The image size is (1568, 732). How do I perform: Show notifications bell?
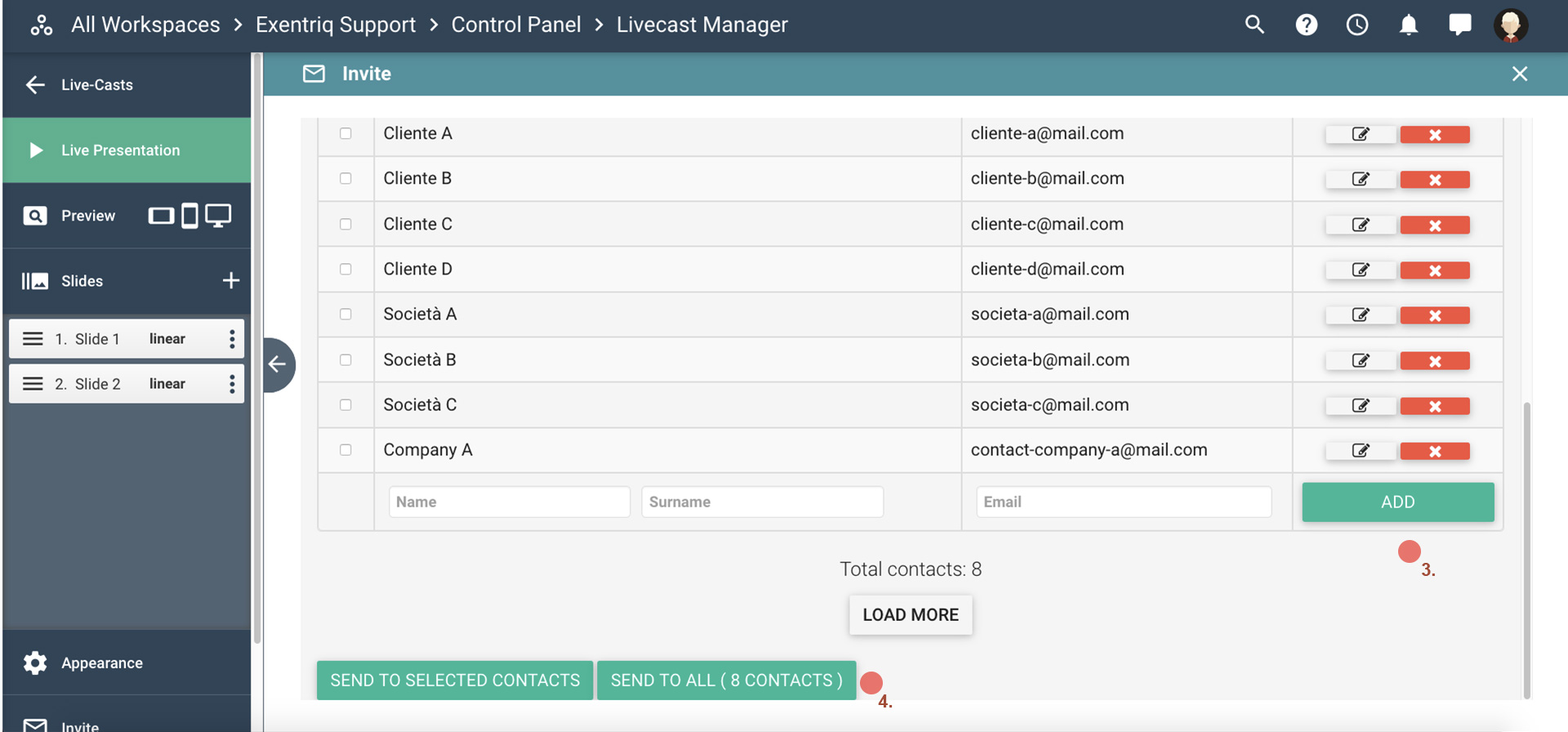(x=1408, y=25)
